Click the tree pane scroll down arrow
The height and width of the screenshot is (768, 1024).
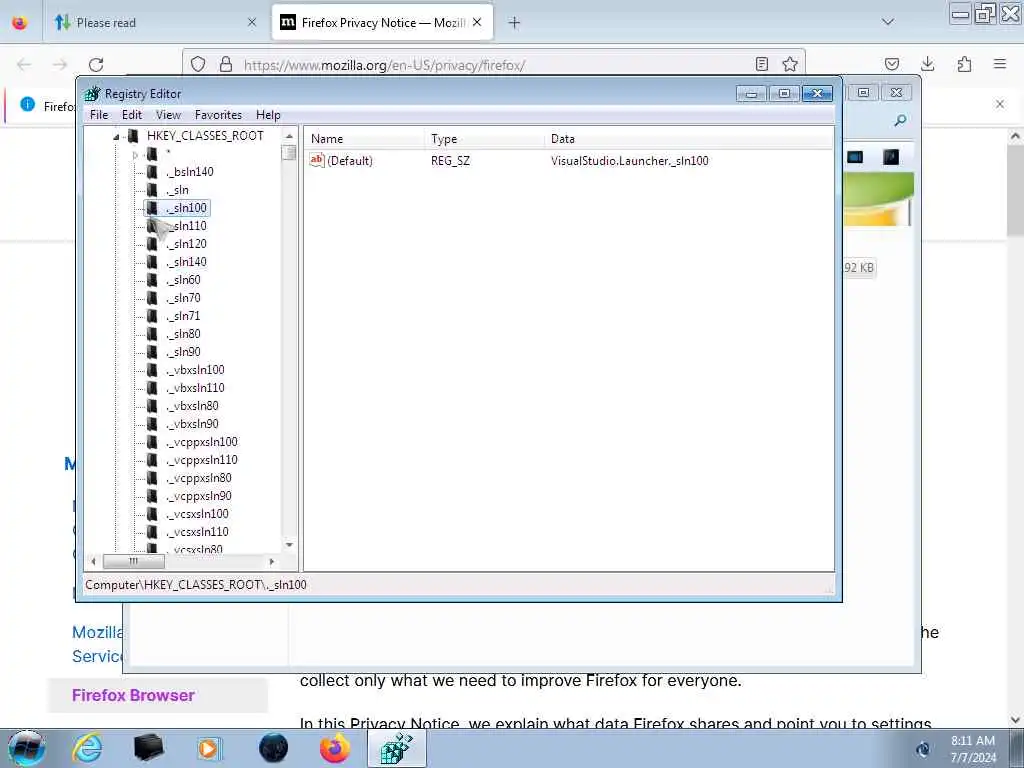click(x=289, y=545)
